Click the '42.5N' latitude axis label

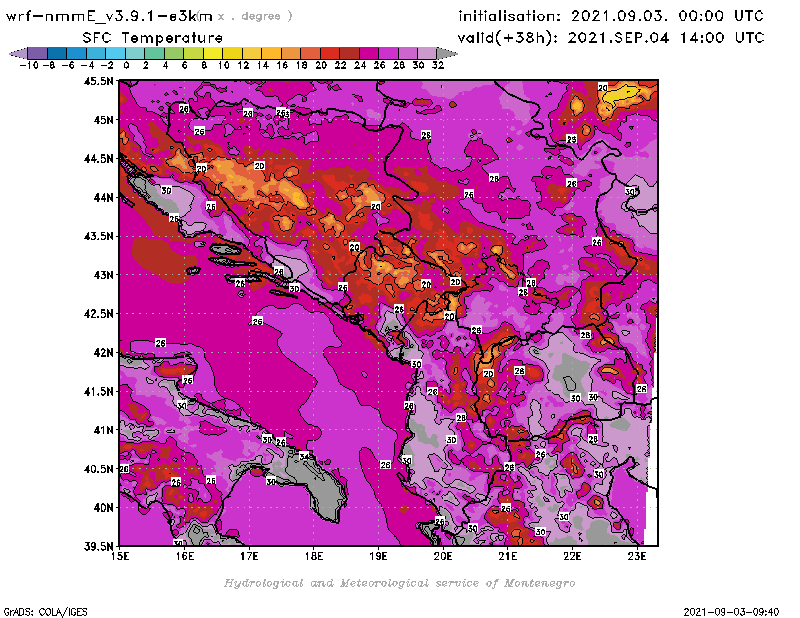tap(98, 313)
